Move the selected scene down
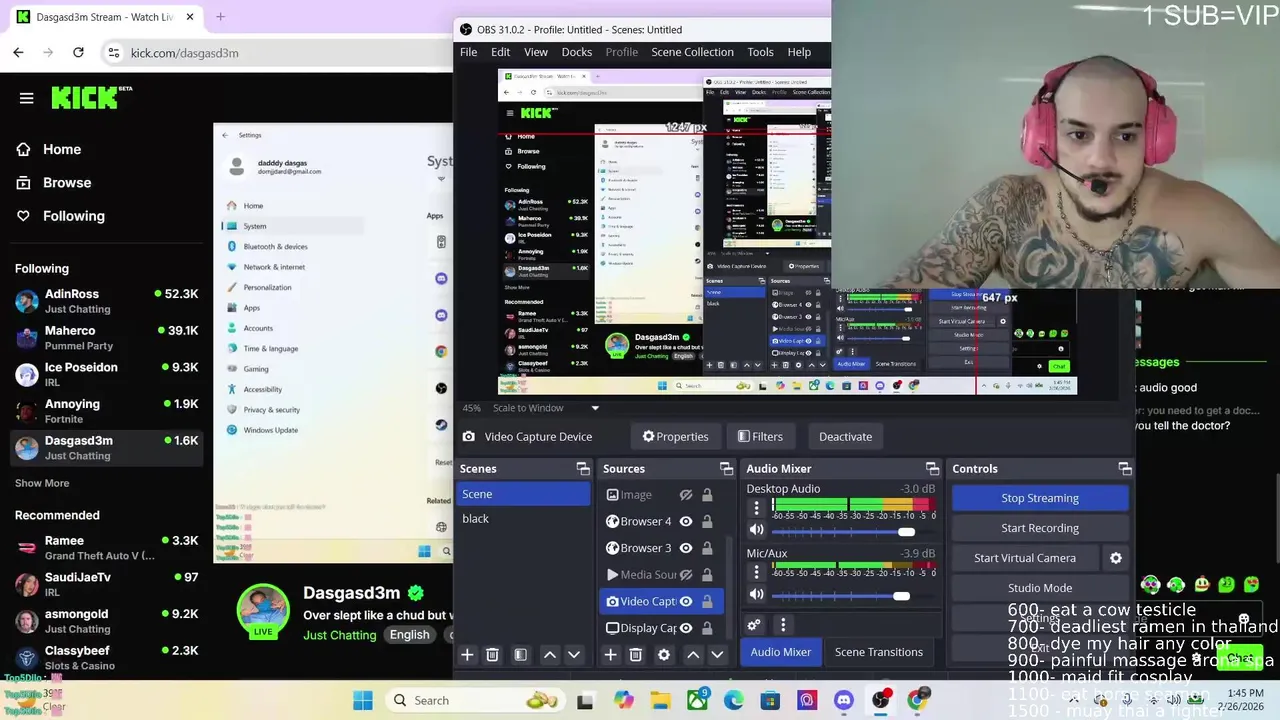This screenshot has height=720, width=1280. [x=574, y=655]
